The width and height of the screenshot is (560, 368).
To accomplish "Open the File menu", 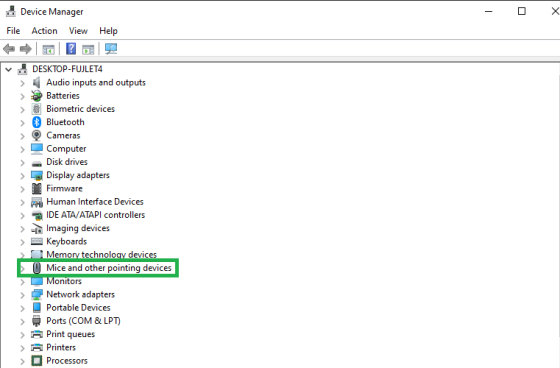I will tap(13, 31).
